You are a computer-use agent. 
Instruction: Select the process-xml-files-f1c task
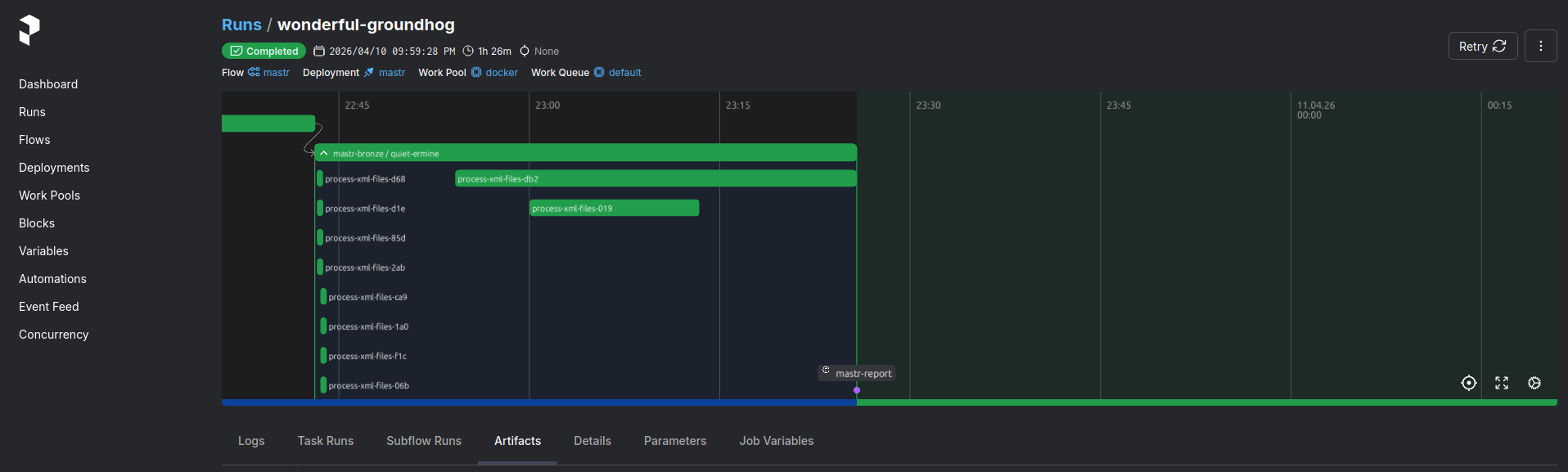coord(323,355)
